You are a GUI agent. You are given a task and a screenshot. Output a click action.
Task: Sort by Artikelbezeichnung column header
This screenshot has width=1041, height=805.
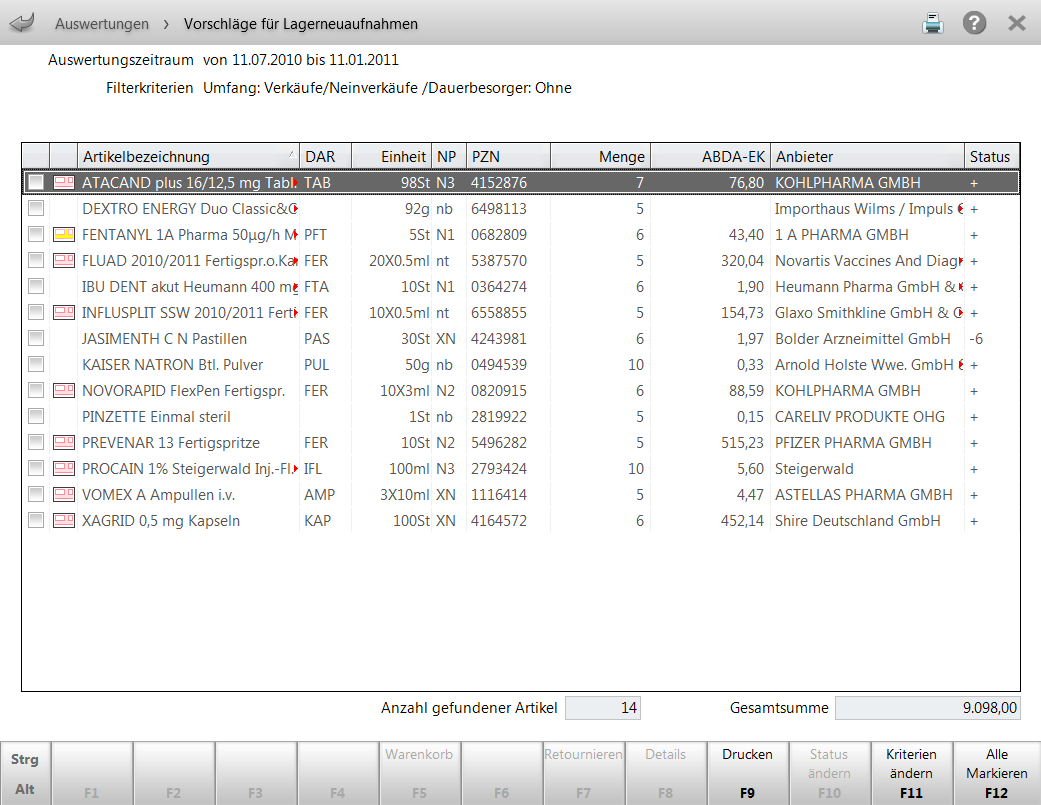coord(189,157)
